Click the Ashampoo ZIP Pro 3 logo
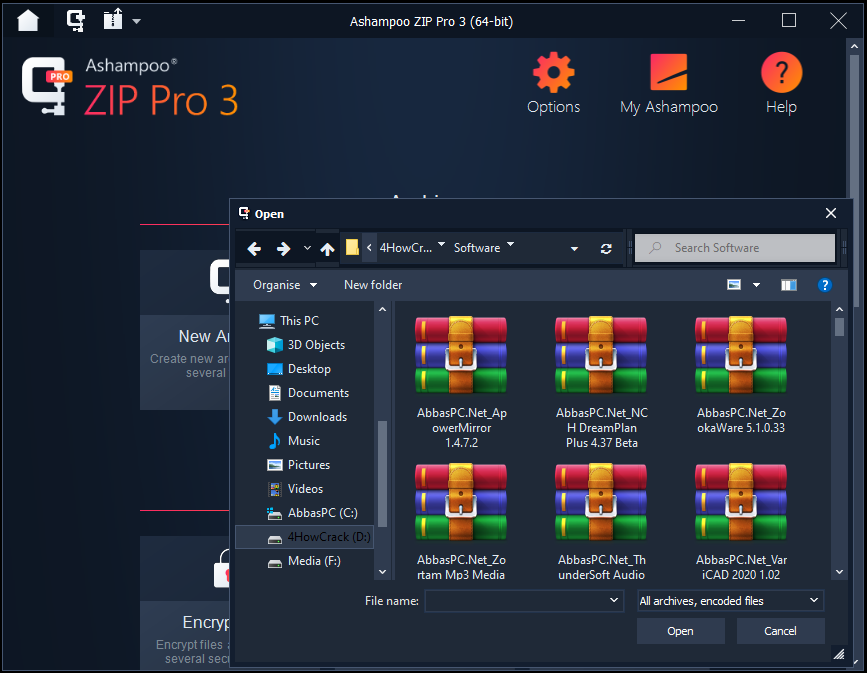 pos(130,86)
